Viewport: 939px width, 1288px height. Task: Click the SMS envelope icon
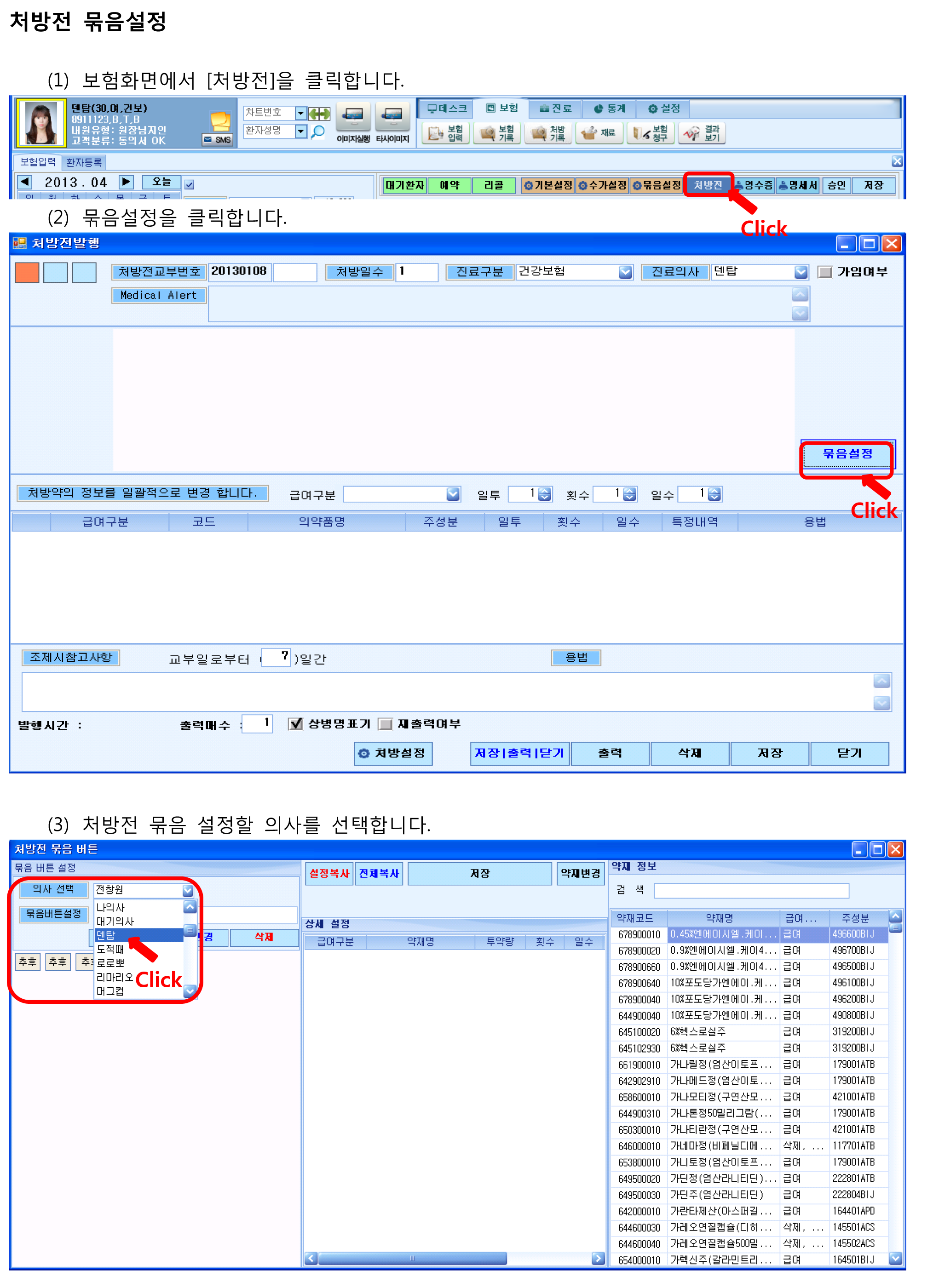(218, 140)
